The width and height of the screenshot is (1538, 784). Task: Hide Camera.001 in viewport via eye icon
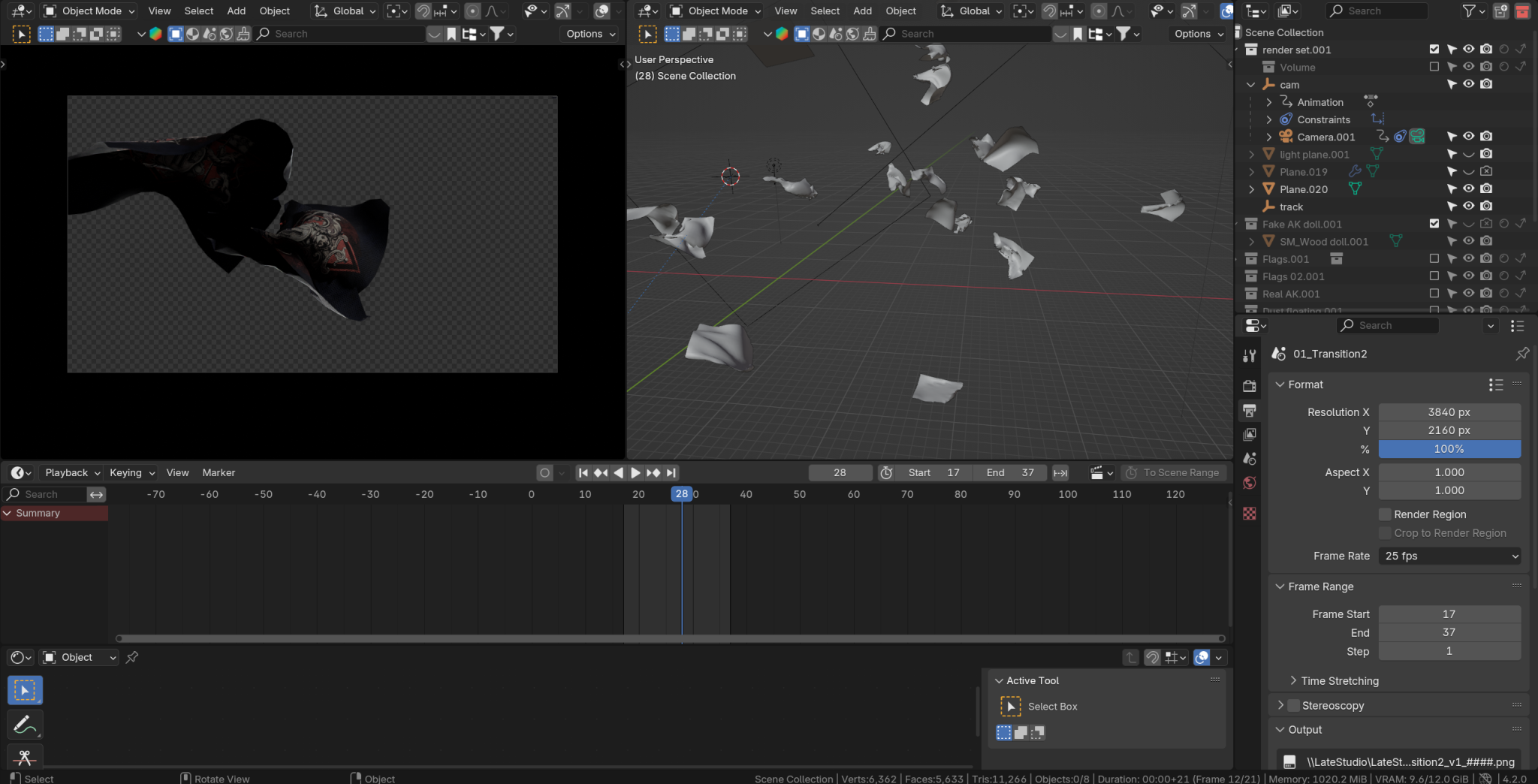[x=1468, y=137]
